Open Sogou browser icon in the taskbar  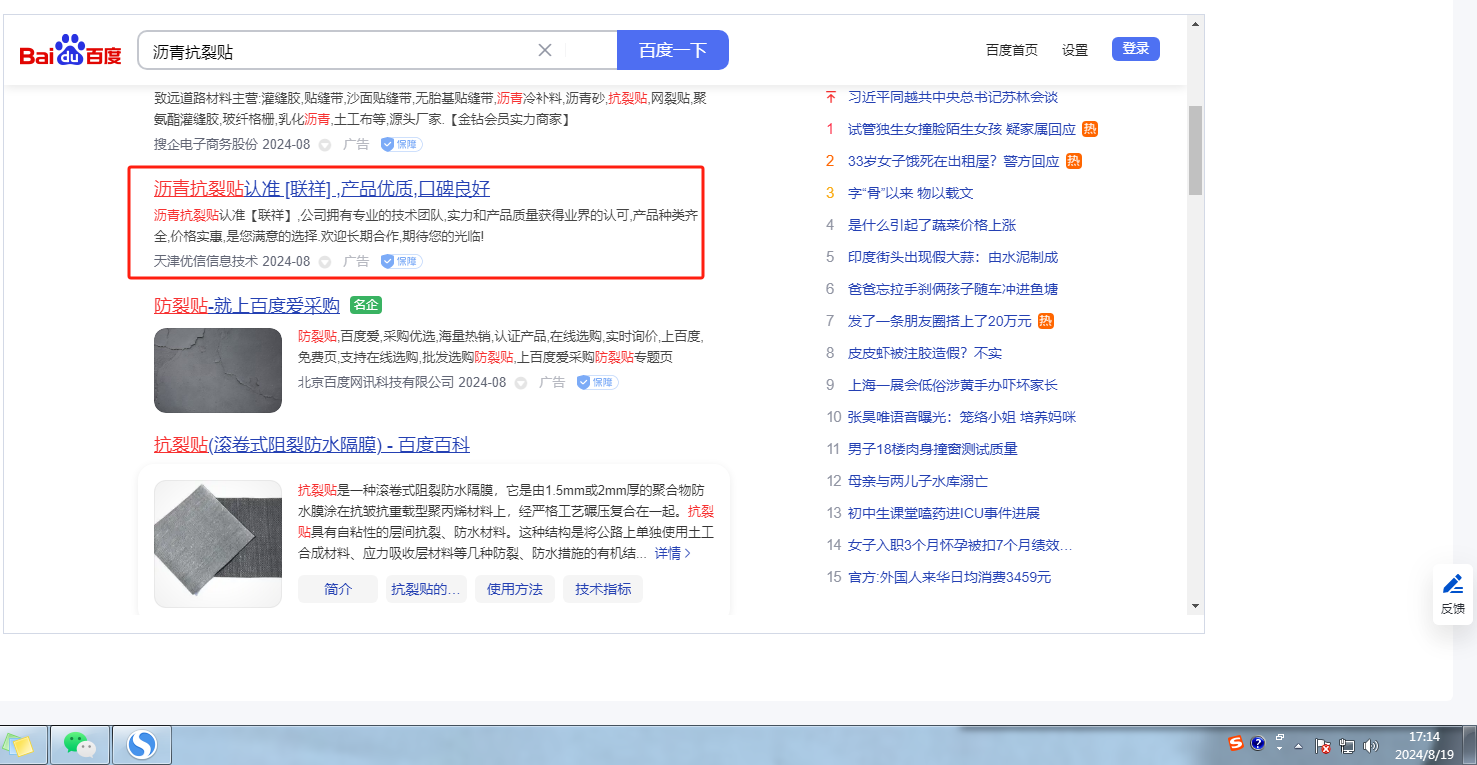point(142,744)
